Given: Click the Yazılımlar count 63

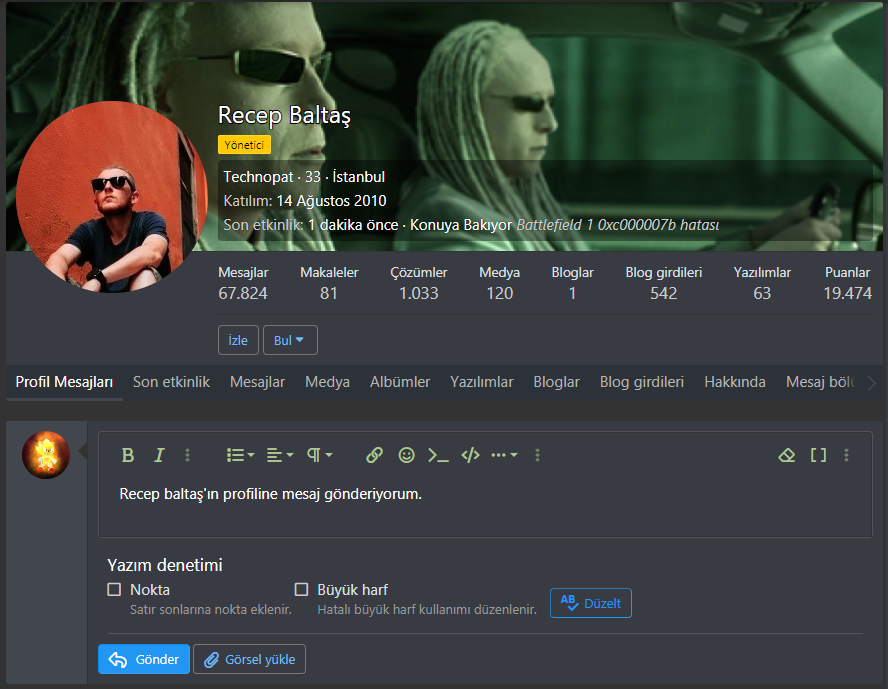Looking at the screenshot, I should click(762, 293).
